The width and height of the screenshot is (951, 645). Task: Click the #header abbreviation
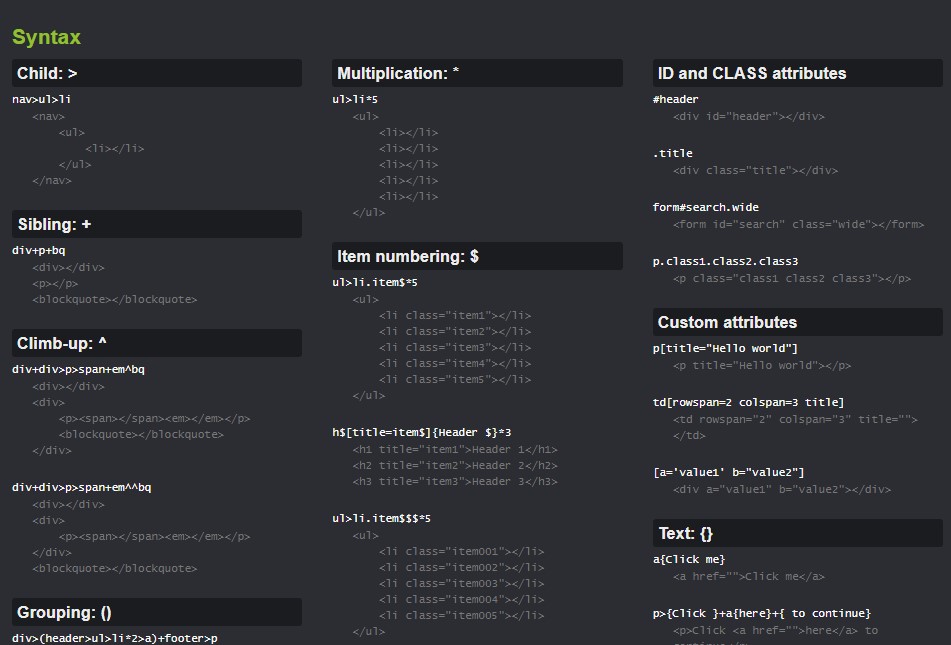[x=675, y=99]
